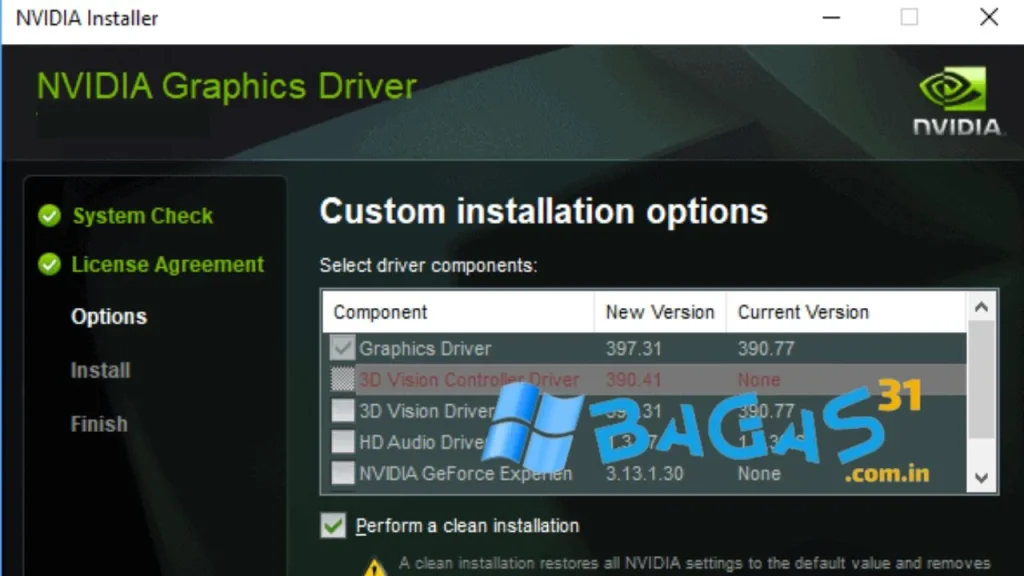Select the Graphics Driver row text
This screenshot has height=576, width=1024.
(425, 349)
